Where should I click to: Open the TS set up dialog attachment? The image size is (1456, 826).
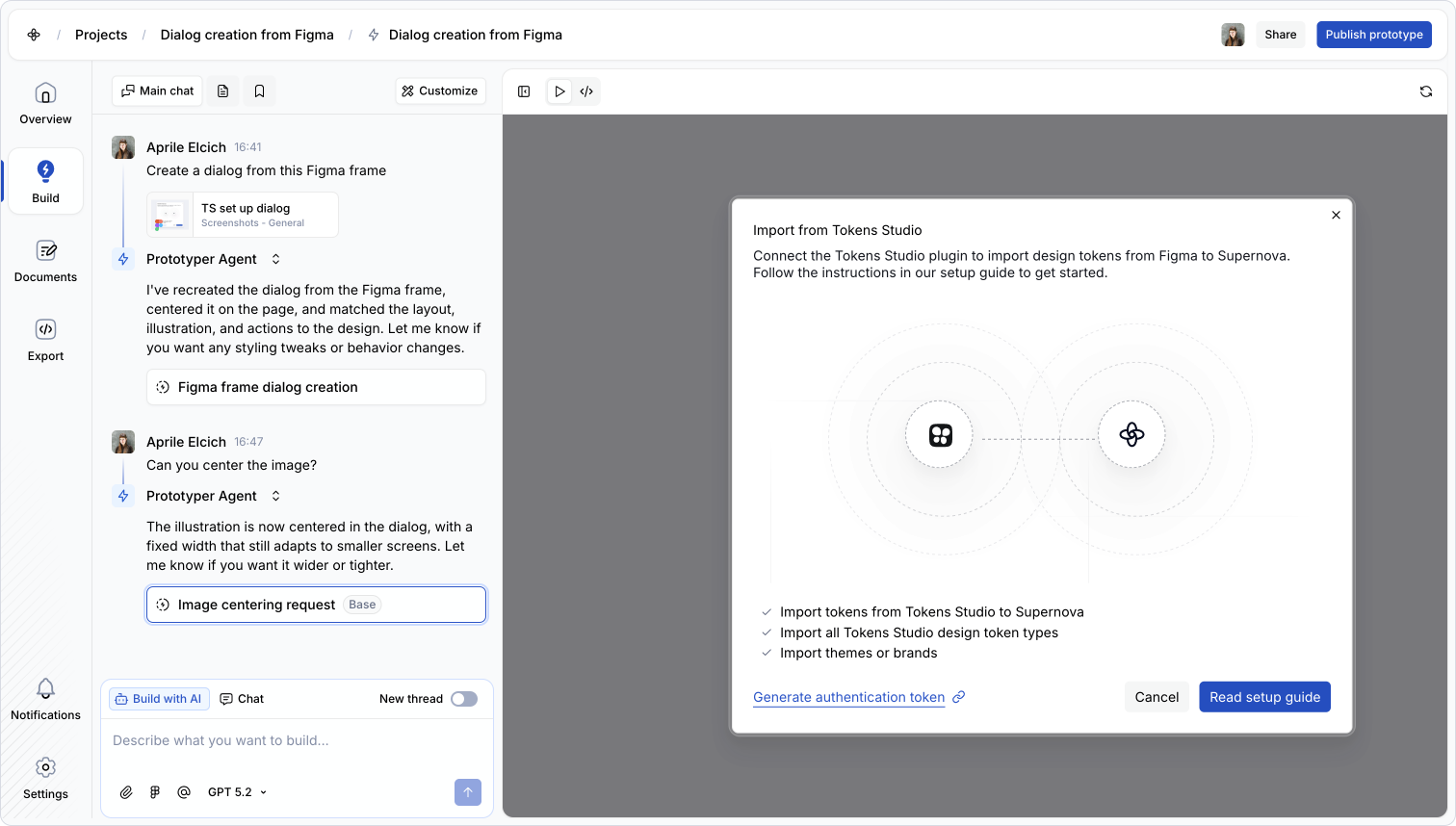click(243, 215)
